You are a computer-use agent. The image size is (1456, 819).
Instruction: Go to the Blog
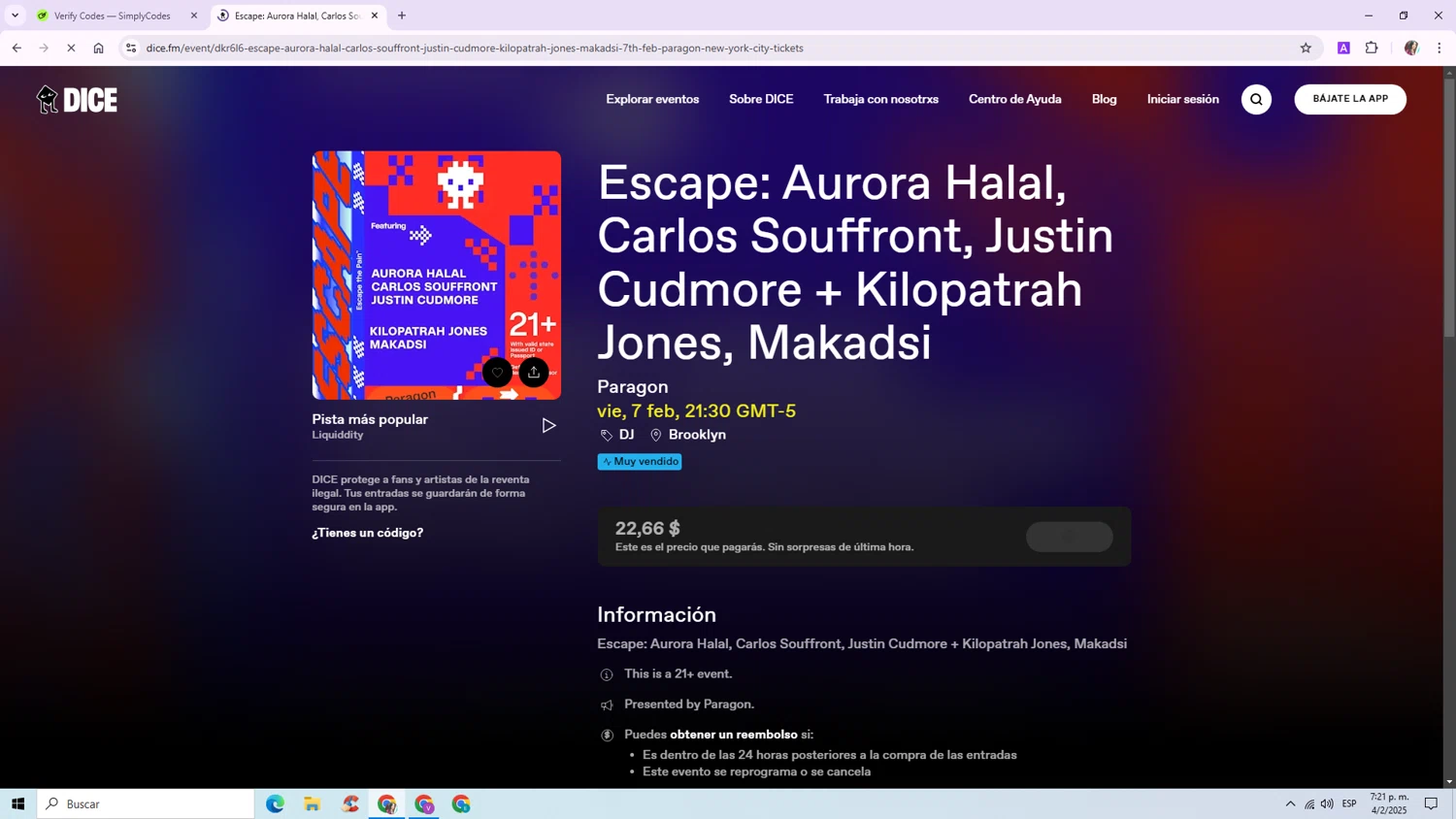pyautogui.click(x=1104, y=99)
